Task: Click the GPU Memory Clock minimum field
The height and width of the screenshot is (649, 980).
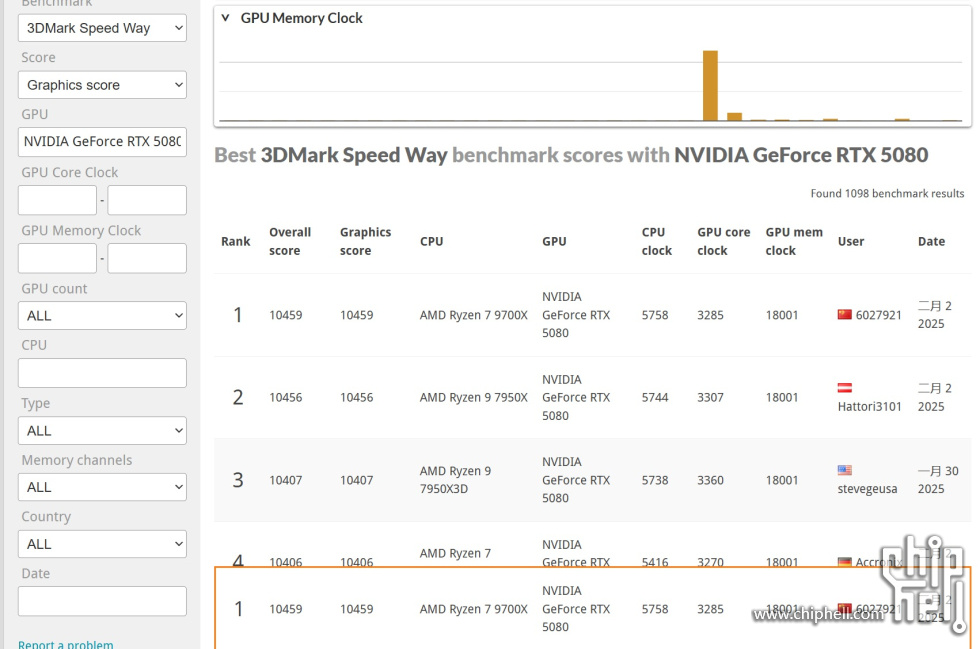Action: [58, 258]
